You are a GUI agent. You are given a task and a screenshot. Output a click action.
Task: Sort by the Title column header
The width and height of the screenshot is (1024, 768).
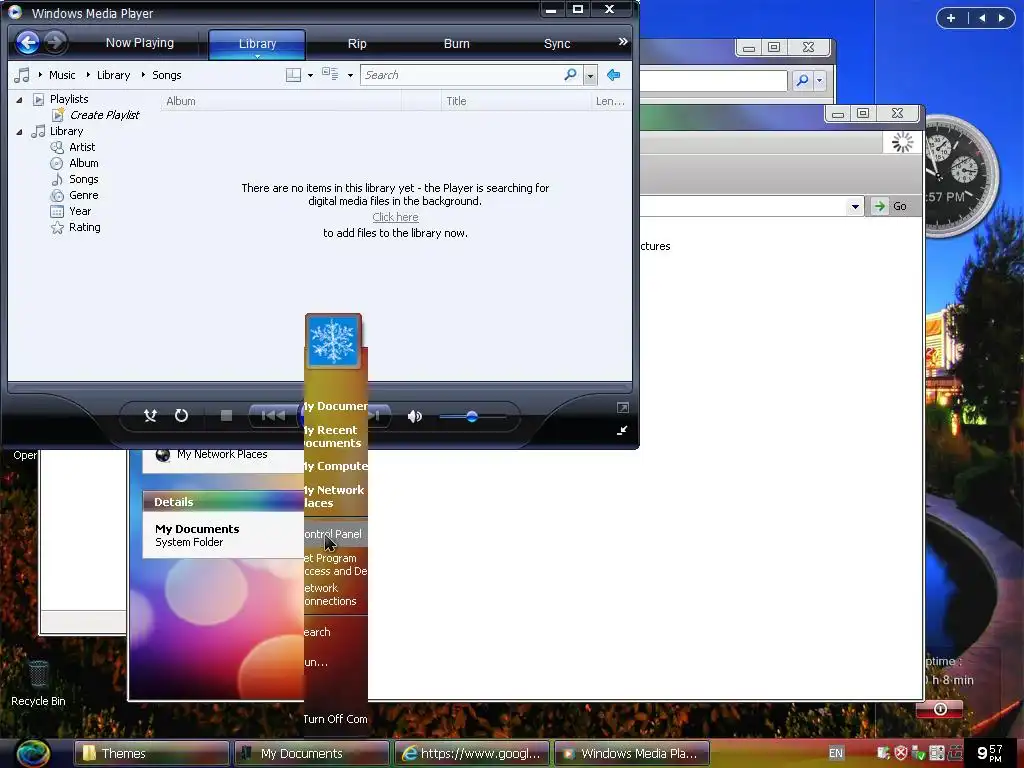(x=515, y=101)
